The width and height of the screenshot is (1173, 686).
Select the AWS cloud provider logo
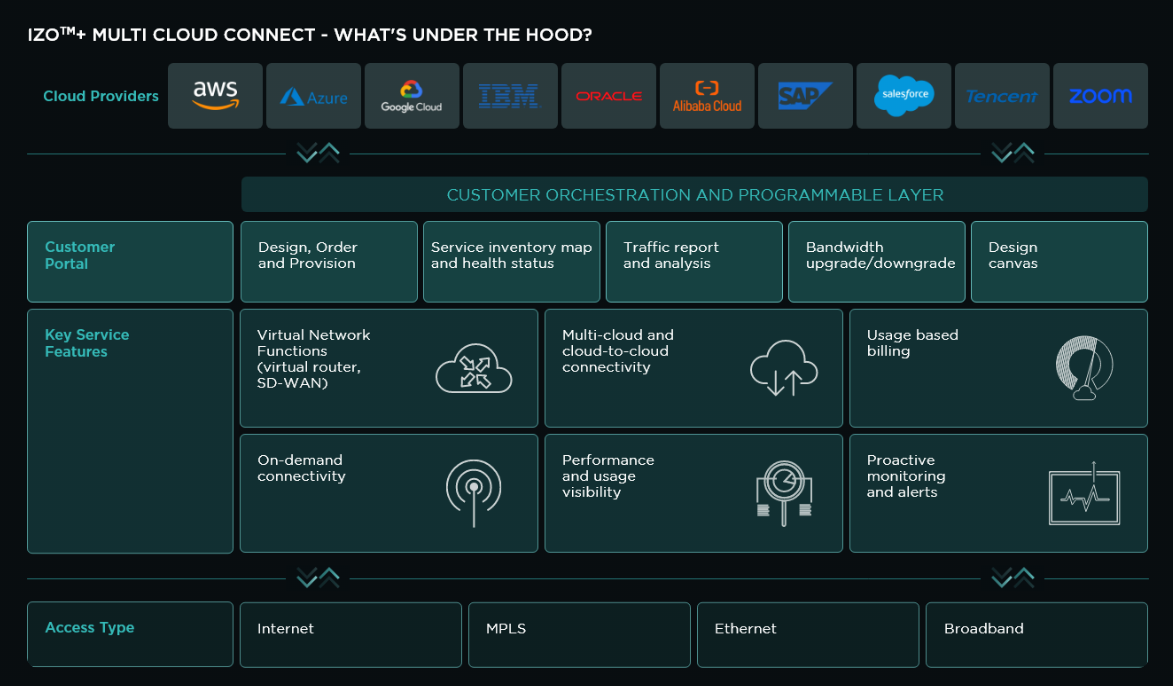pyautogui.click(x=214, y=95)
